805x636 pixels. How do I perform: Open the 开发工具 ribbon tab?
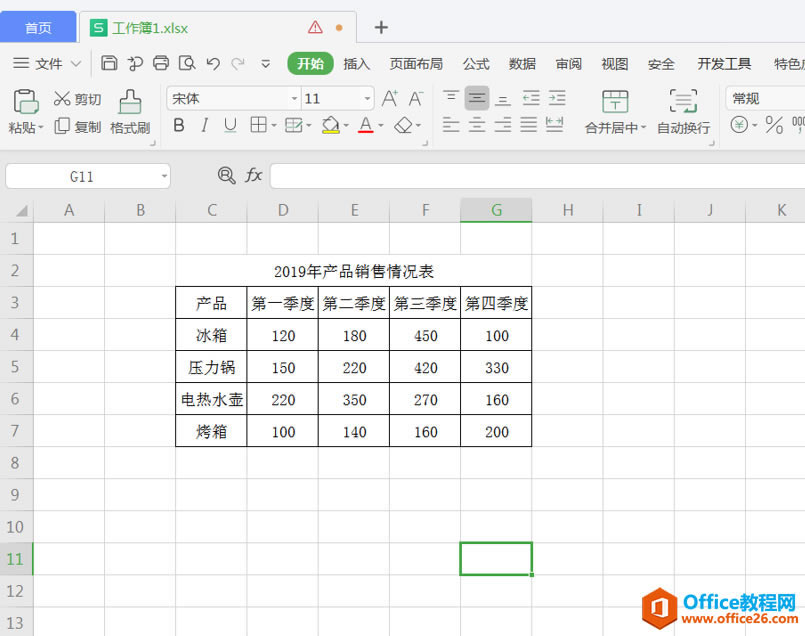tap(724, 64)
